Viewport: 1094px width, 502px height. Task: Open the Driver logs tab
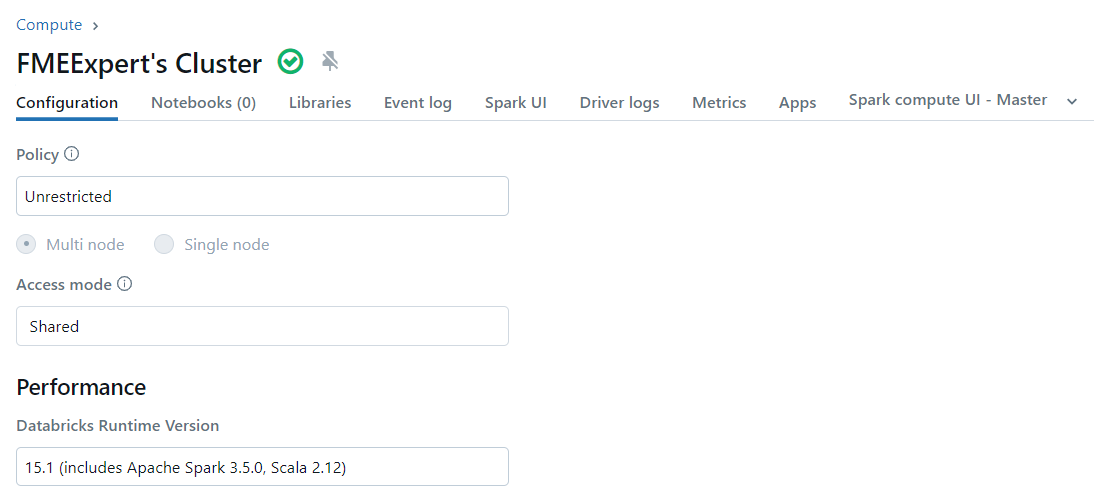pos(620,103)
